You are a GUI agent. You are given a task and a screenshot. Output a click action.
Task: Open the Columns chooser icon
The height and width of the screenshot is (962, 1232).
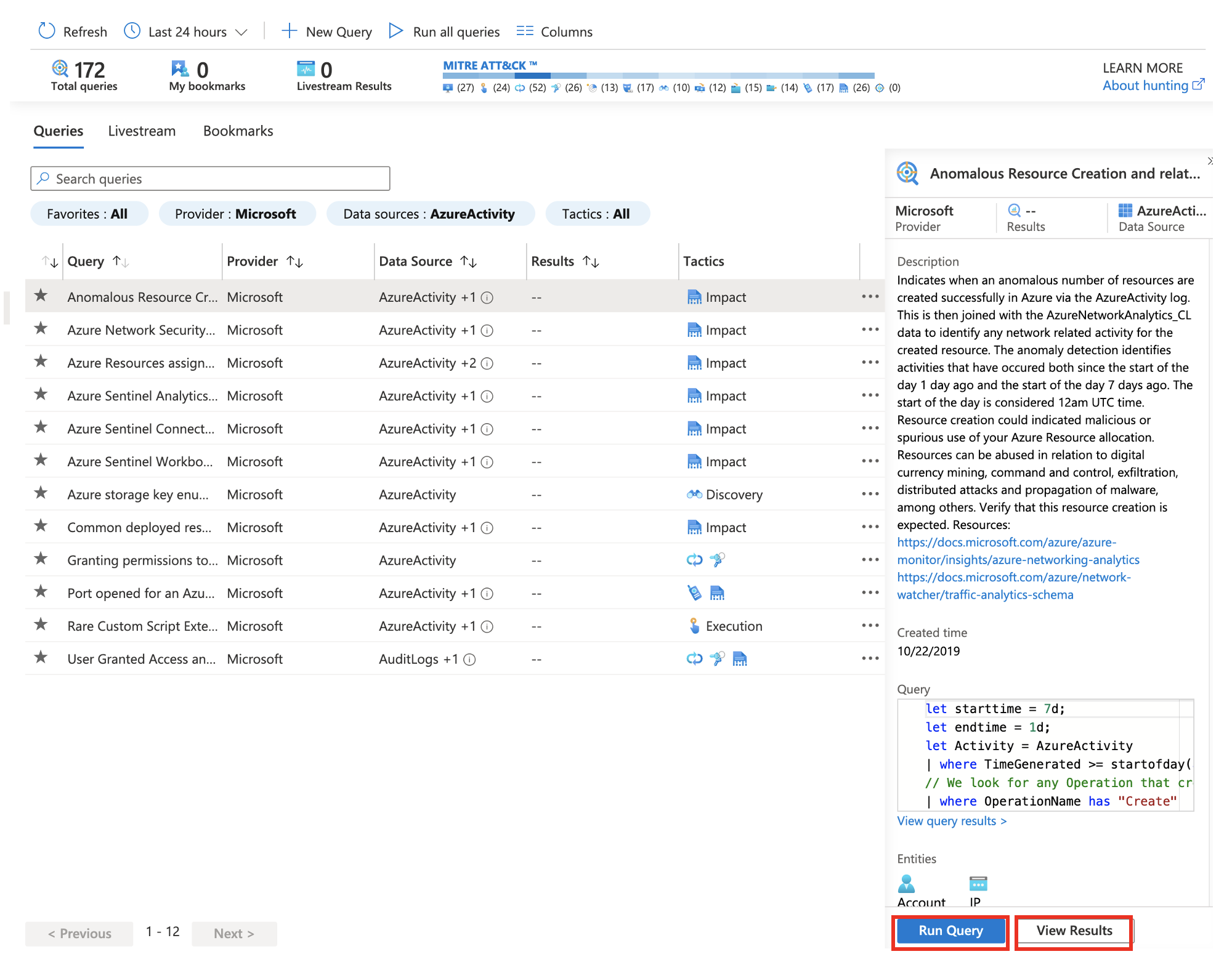524,31
